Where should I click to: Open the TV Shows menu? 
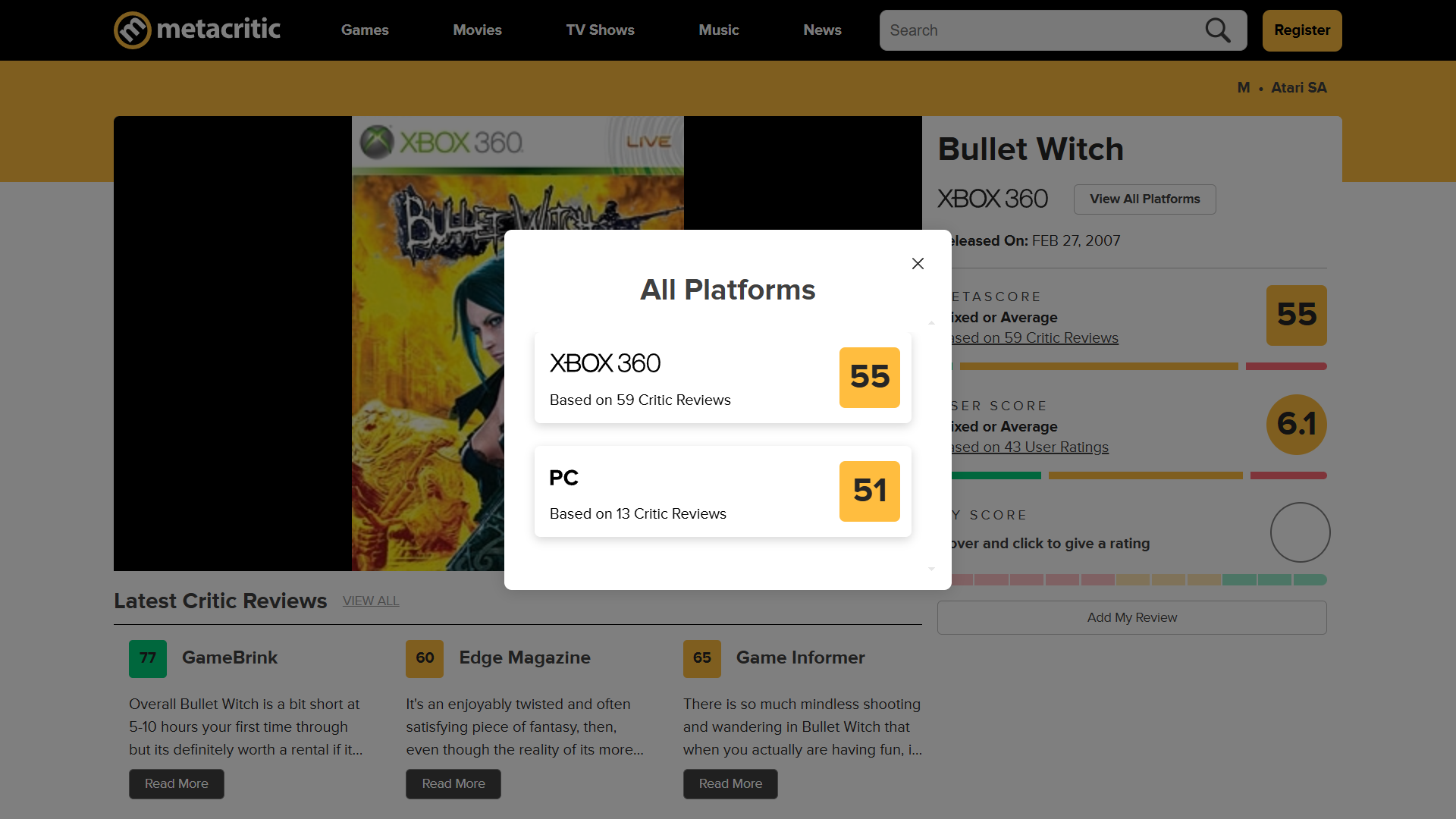[x=600, y=30]
